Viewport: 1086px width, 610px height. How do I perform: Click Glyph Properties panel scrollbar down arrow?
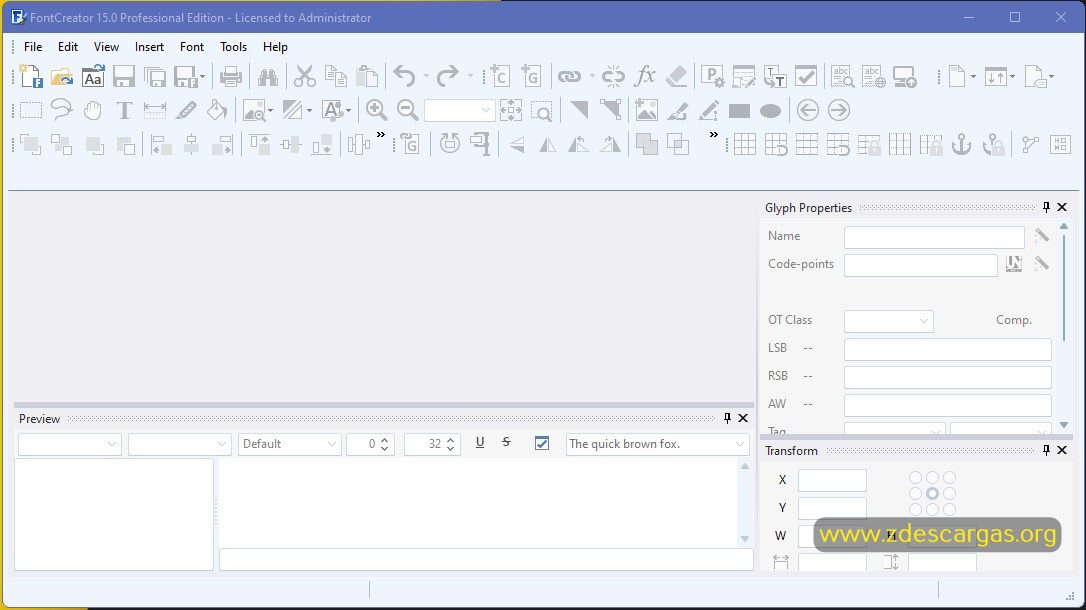coord(1064,425)
